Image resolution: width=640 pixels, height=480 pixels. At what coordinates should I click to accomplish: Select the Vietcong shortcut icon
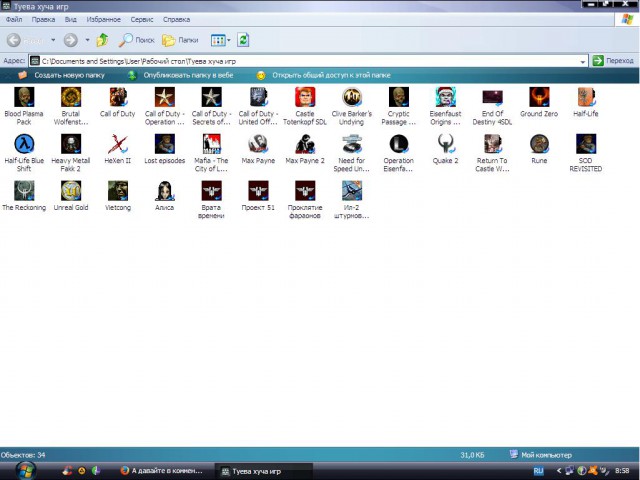tap(118, 191)
